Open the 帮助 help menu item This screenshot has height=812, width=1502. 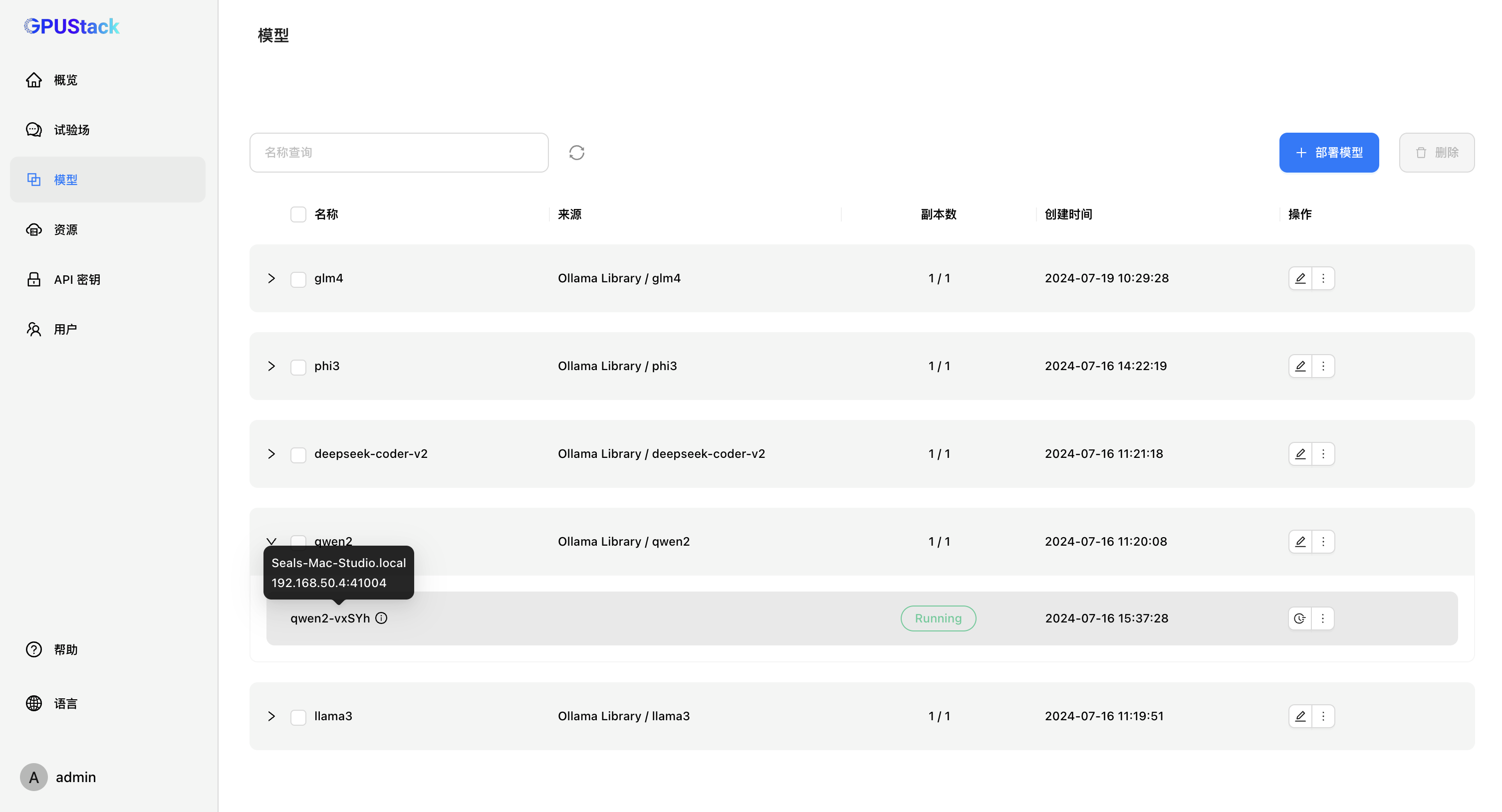(66, 649)
